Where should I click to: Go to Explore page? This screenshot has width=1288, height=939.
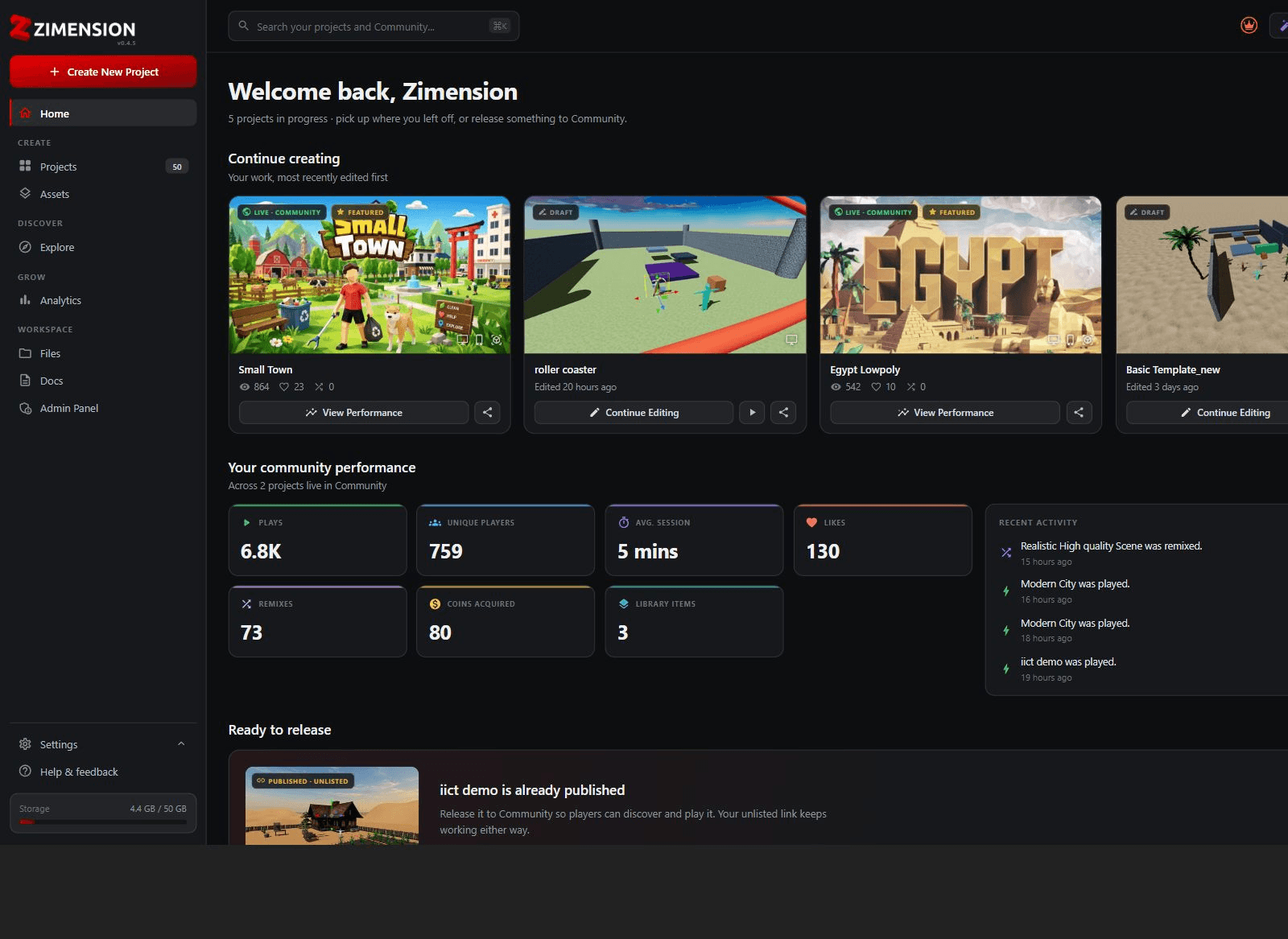click(103, 247)
